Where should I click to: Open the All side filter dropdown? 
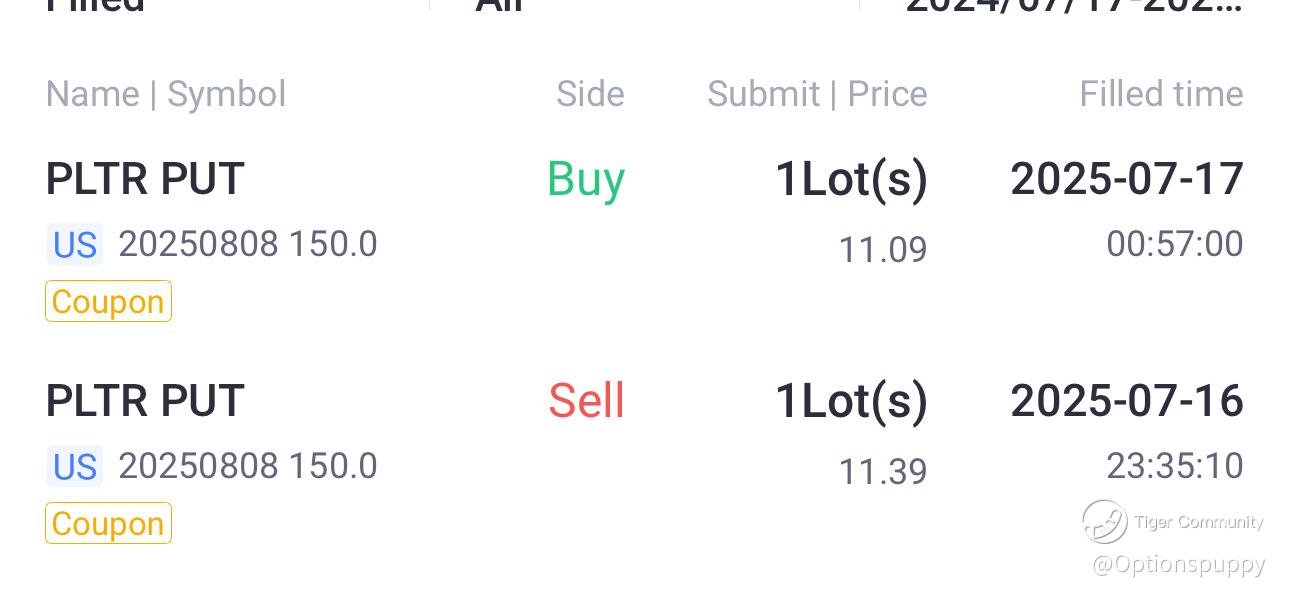(500, 5)
